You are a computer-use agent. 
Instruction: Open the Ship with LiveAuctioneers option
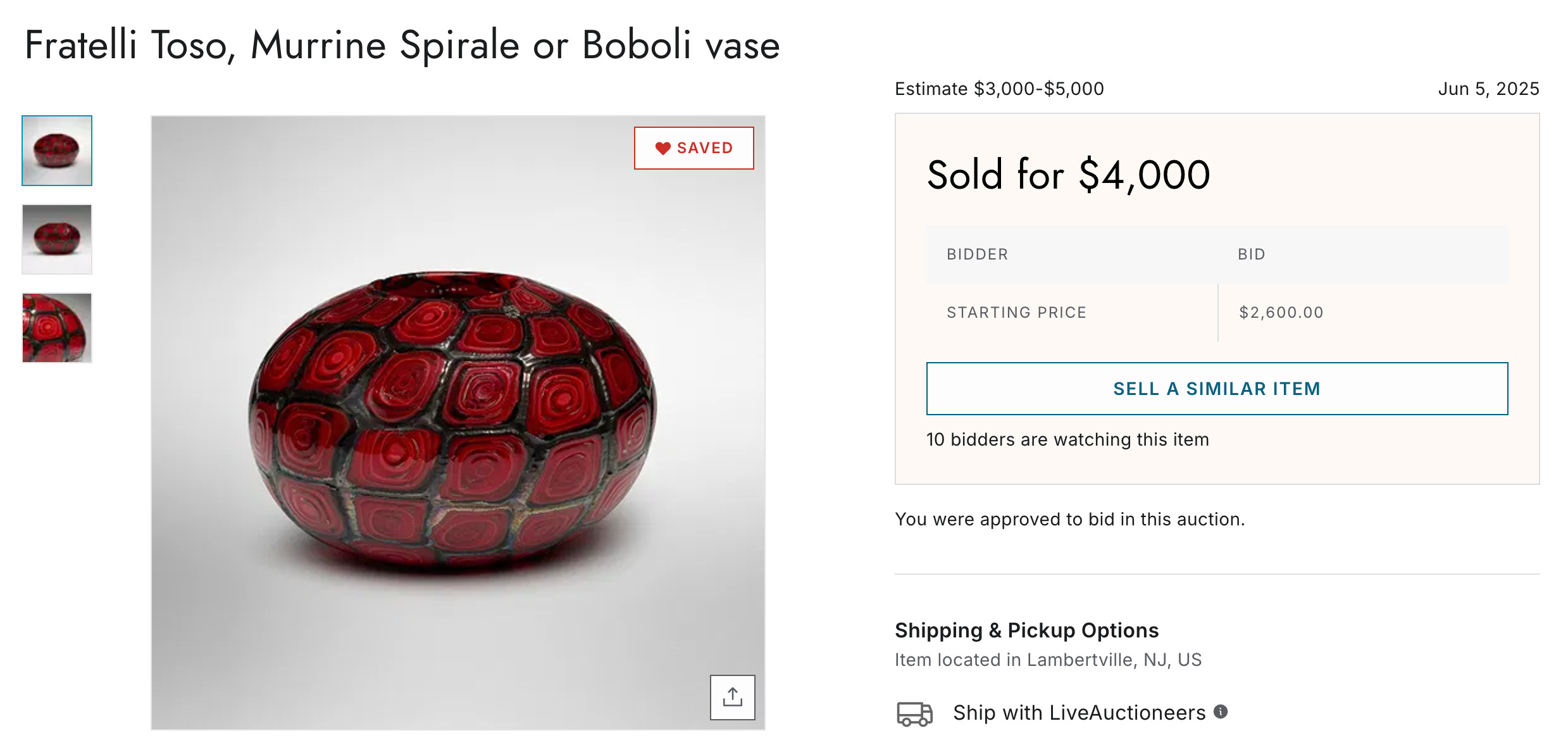pos(1079,713)
